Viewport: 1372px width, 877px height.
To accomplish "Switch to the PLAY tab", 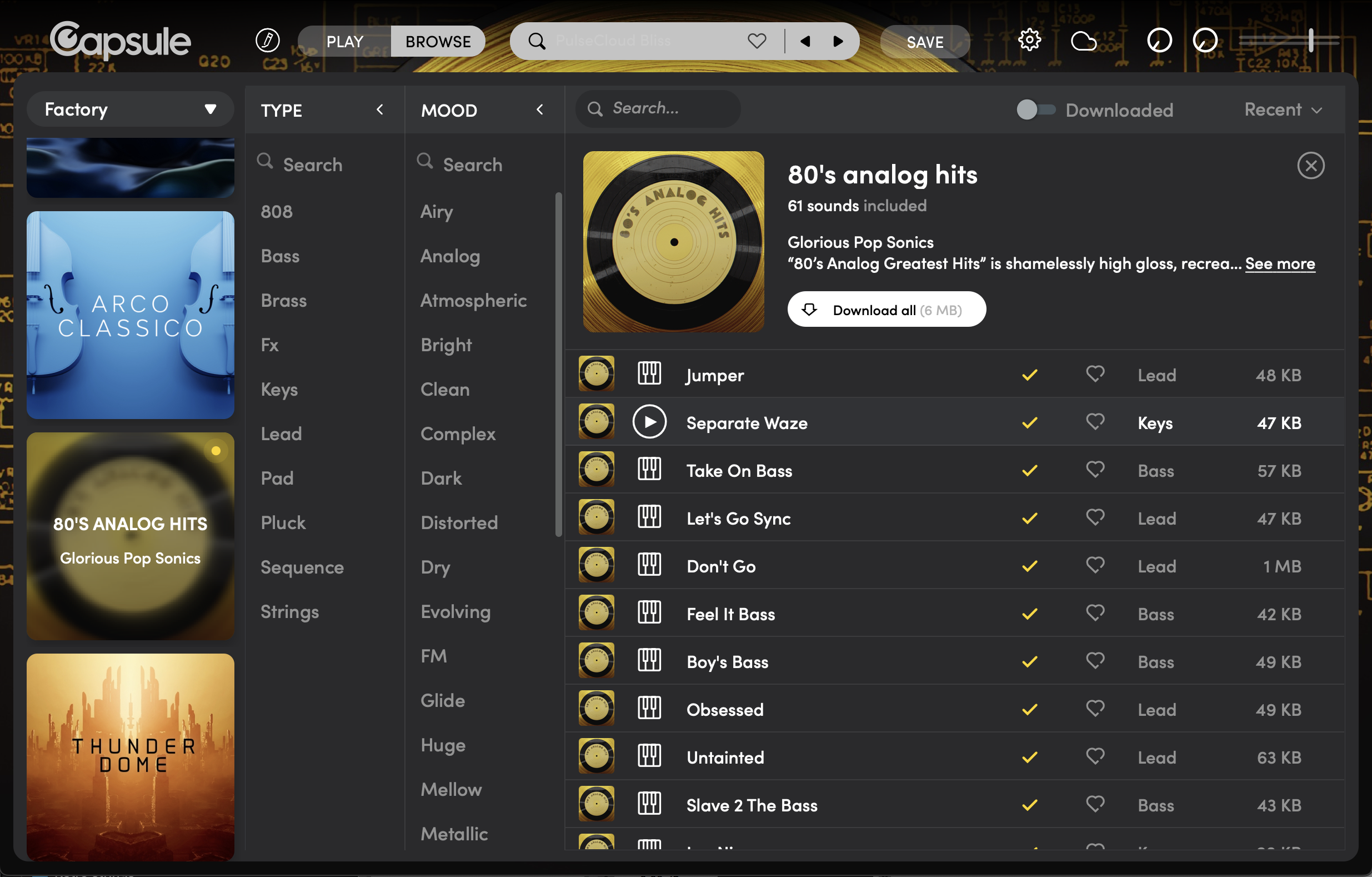I will tap(345, 42).
